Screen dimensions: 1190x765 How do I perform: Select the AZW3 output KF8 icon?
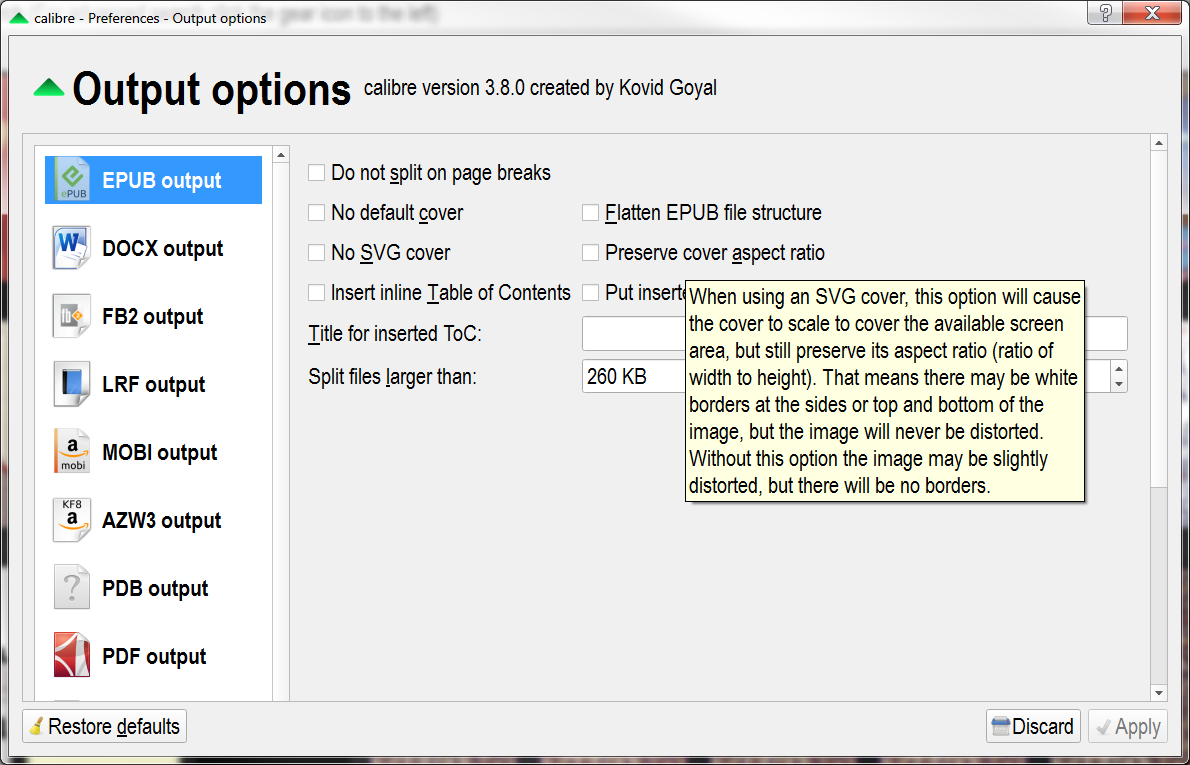point(72,520)
